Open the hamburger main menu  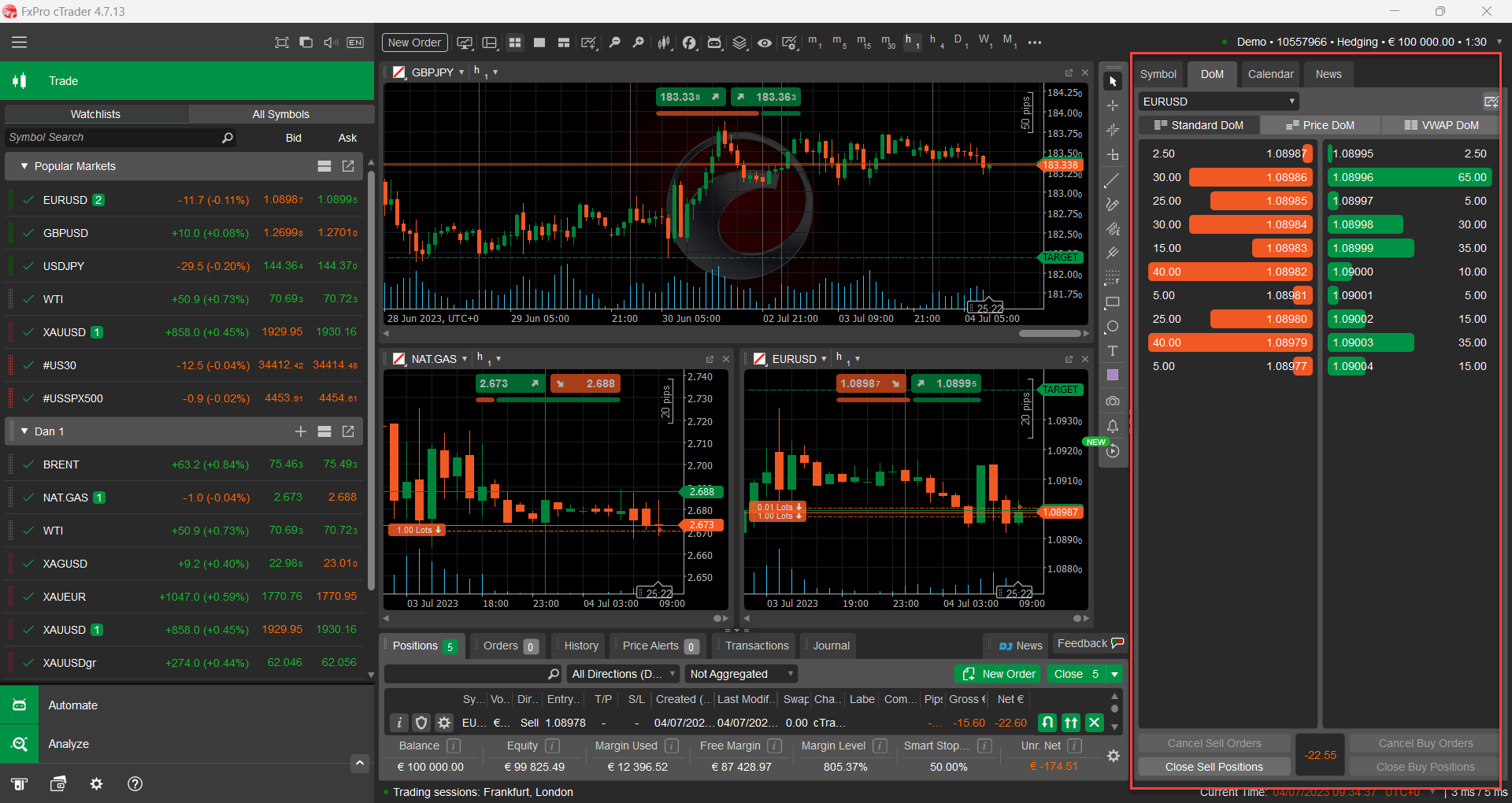point(20,43)
